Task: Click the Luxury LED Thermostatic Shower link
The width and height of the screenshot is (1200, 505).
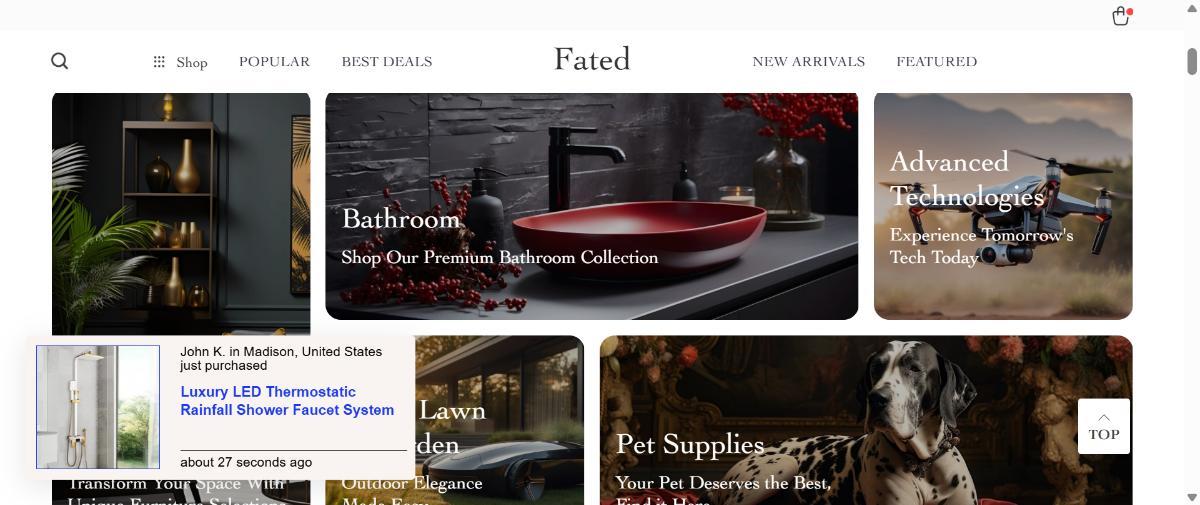Action: pos(287,401)
